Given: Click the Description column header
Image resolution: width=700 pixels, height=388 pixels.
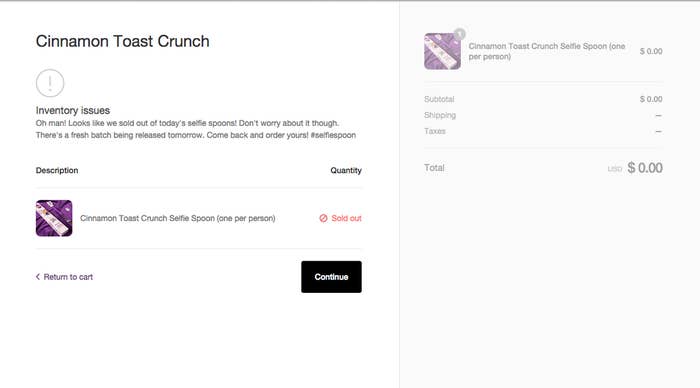Looking at the screenshot, I should coord(57,170).
